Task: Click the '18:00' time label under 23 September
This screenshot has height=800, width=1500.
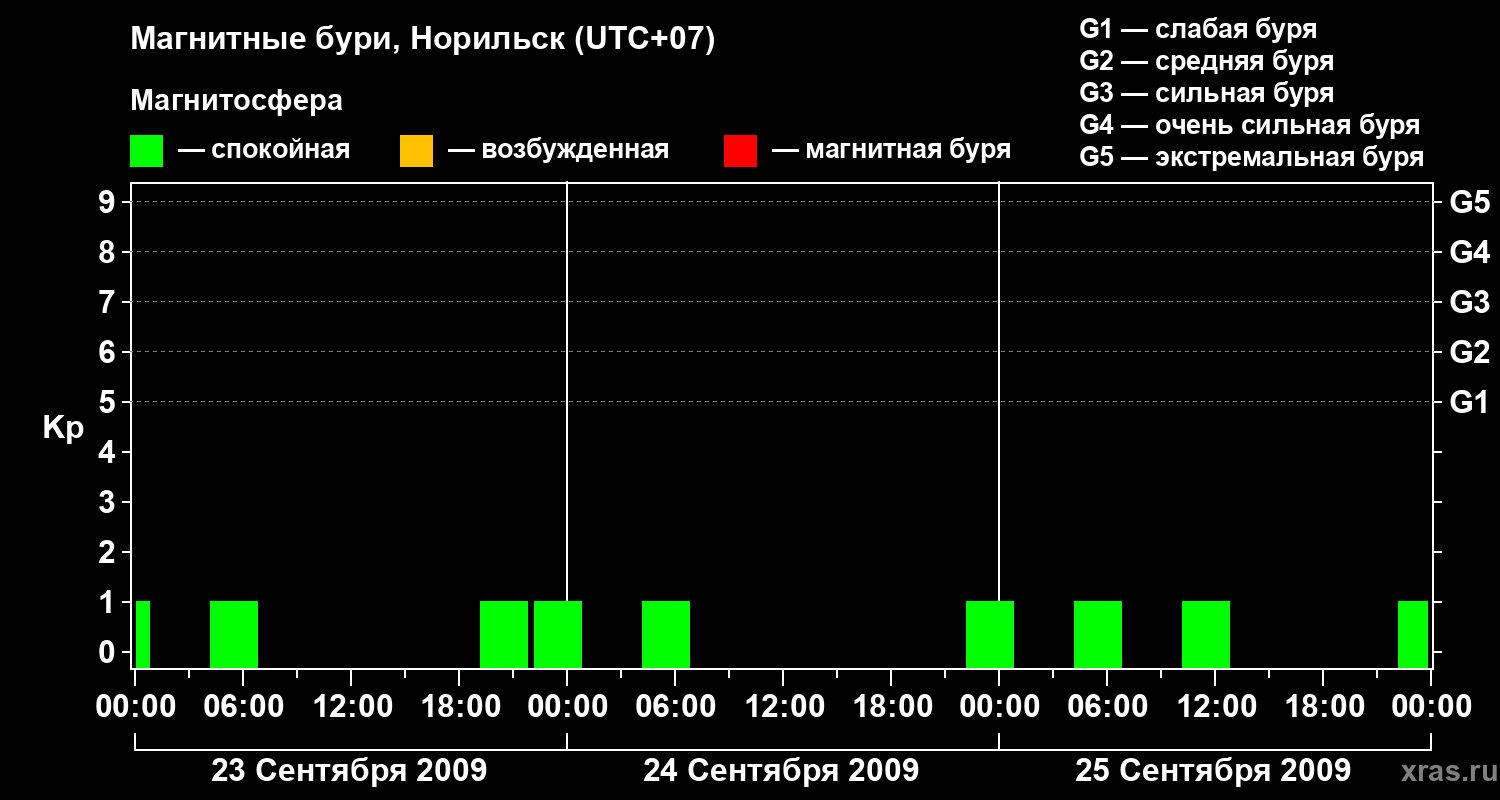Action: pyautogui.click(x=459, y=706)
